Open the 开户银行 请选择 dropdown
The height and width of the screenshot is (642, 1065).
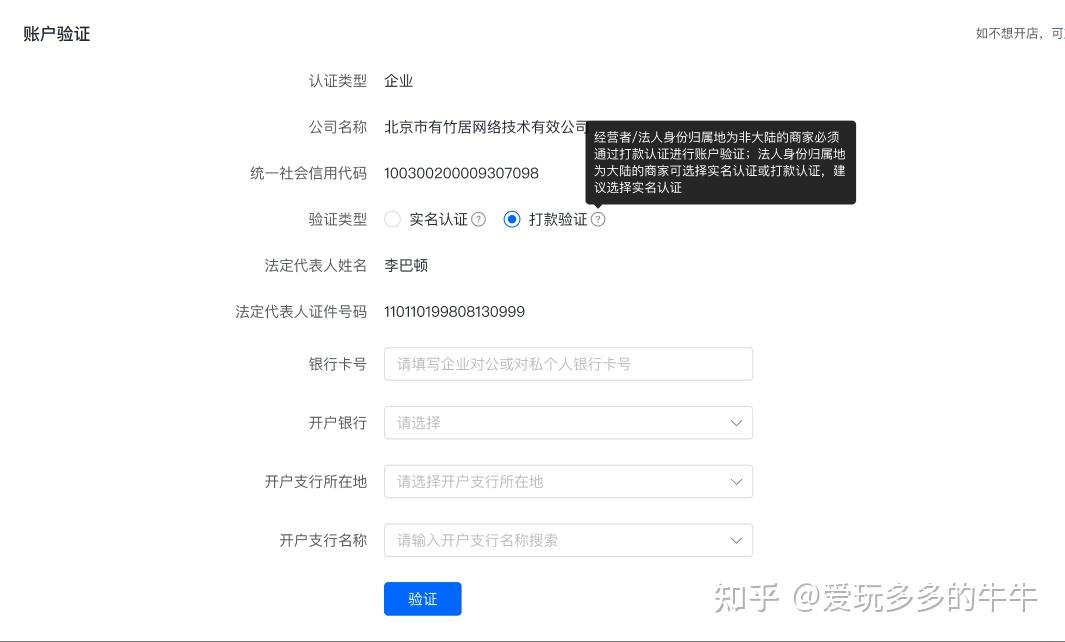pos(568,423)
